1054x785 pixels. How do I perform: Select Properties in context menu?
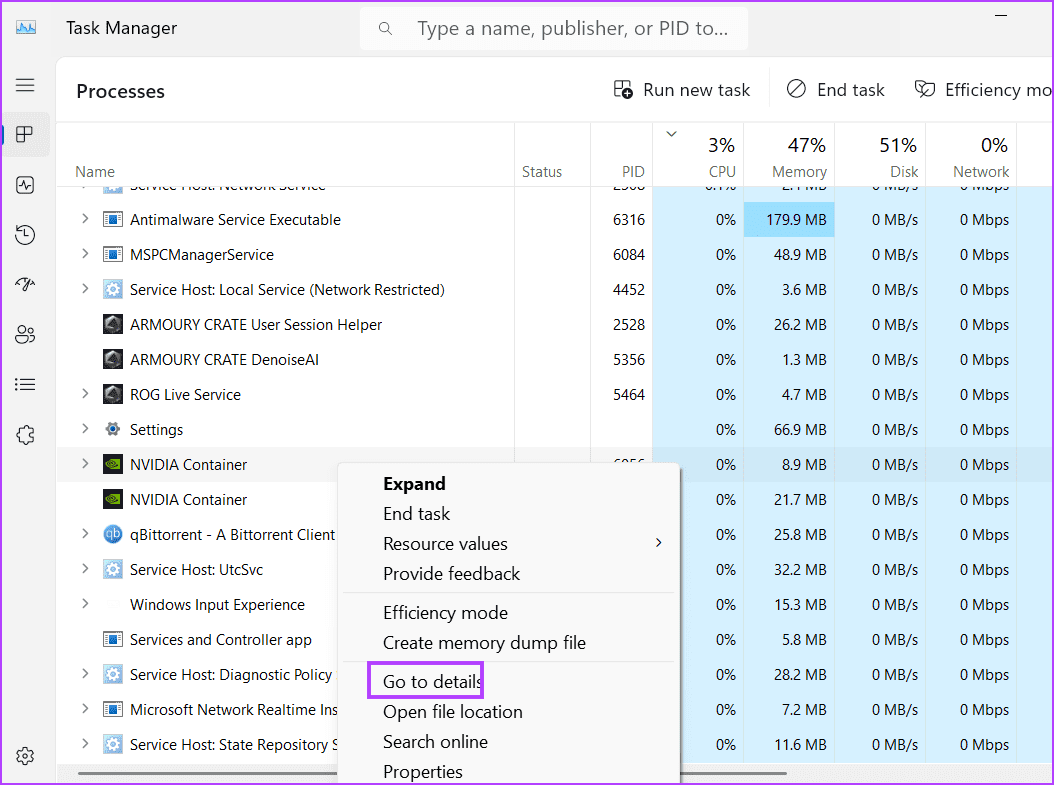[x=509, y=772]
